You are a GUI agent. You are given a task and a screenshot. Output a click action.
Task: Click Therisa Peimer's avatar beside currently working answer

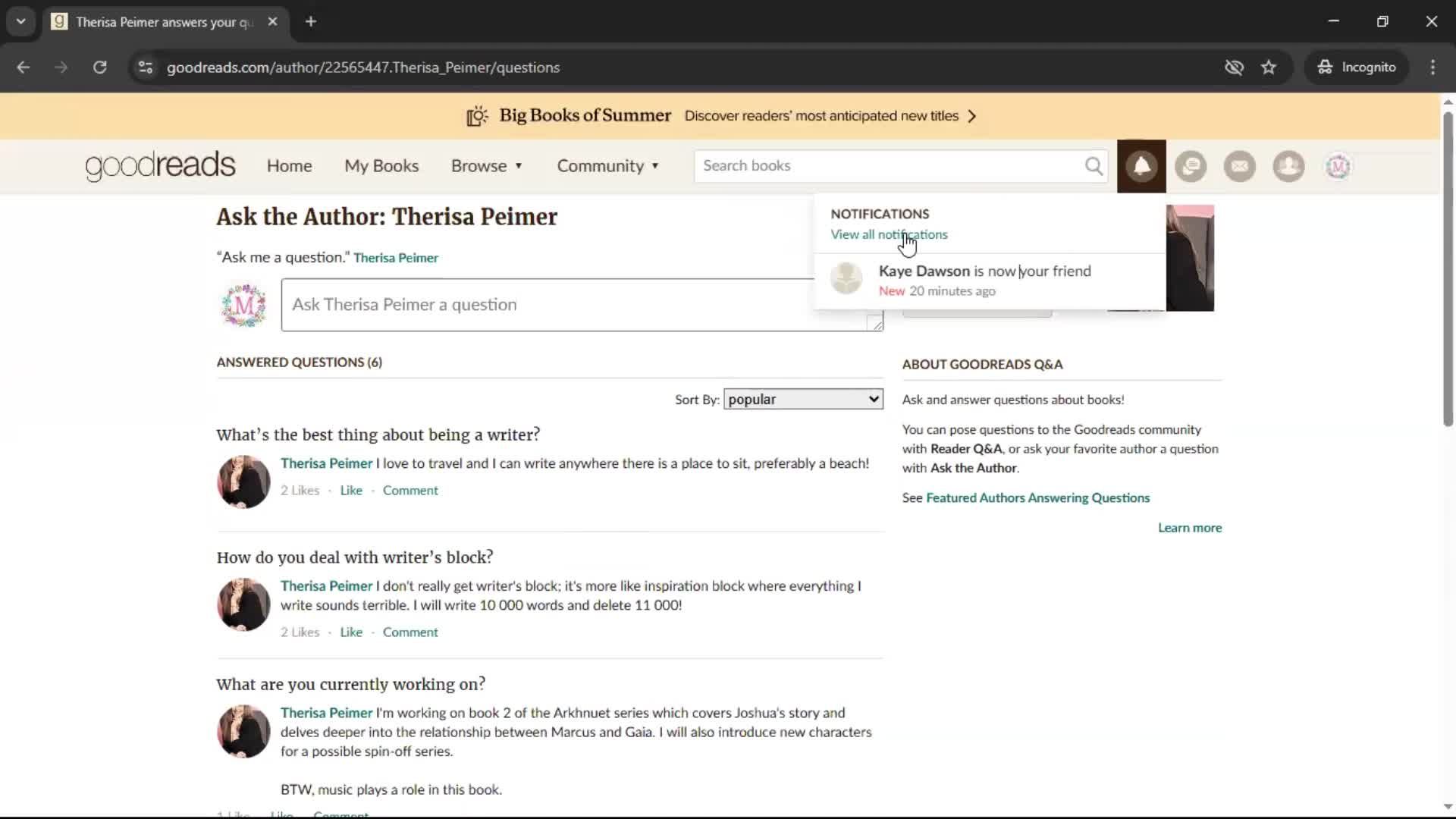click(243, 731)
